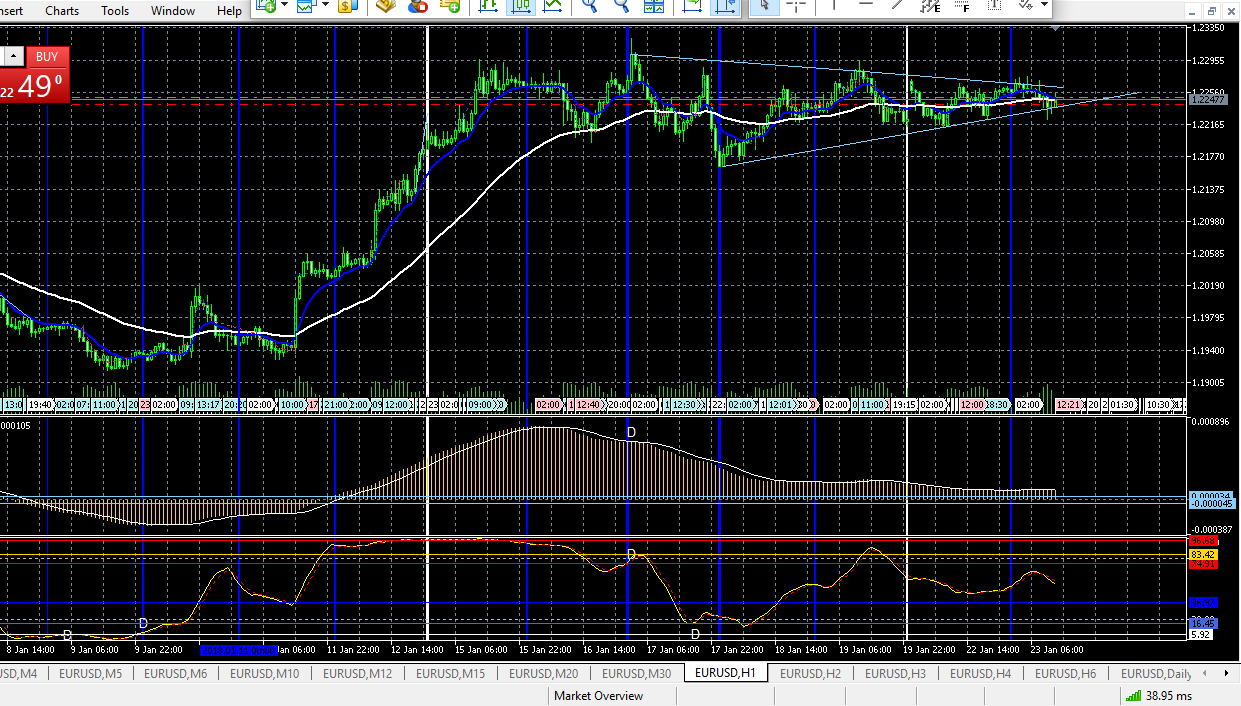
Task: Toggle the chart shift icon
Action: (724, 5)
